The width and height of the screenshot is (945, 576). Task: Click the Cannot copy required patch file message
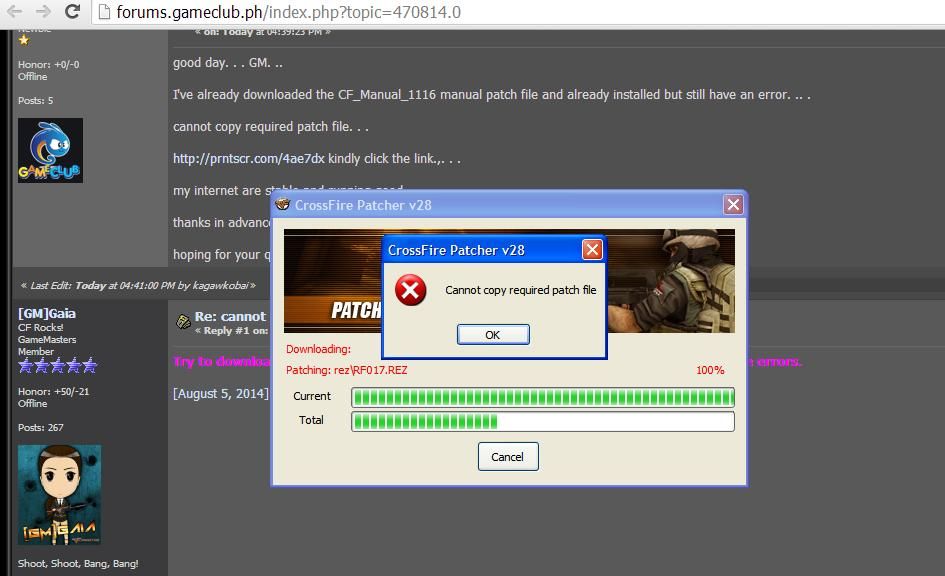point(521,290)
